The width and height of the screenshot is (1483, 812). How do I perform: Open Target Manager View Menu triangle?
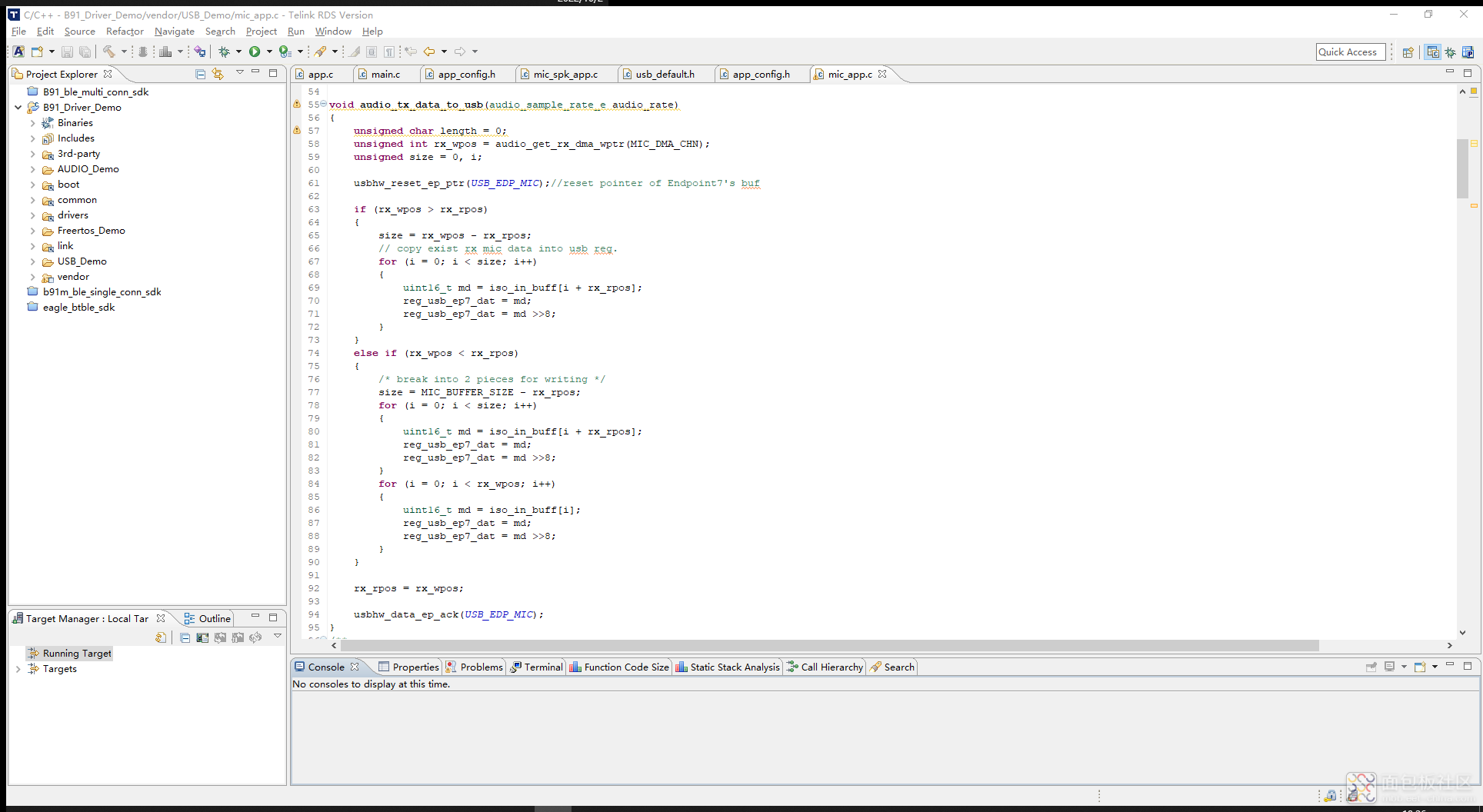(x=278, y=636)
